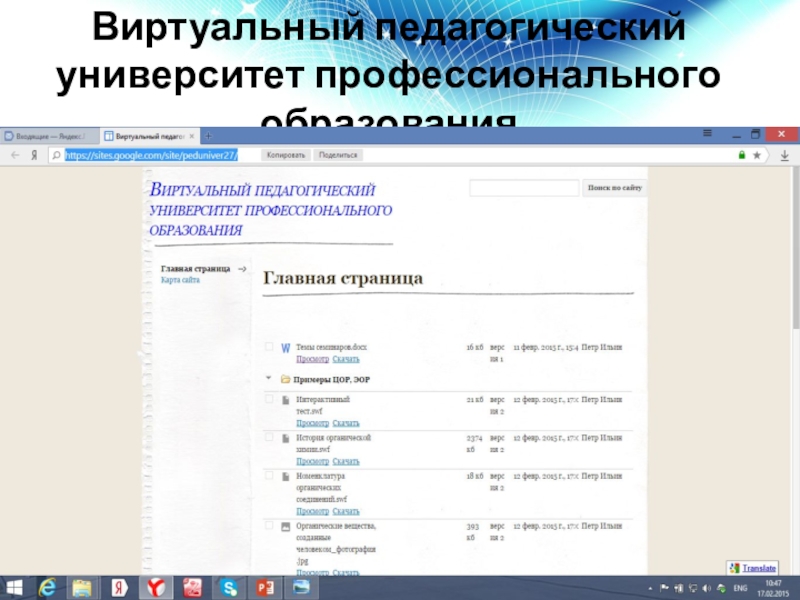The image size is (800, 600).
Task: Open the Translate link
Action: point(759,568)
